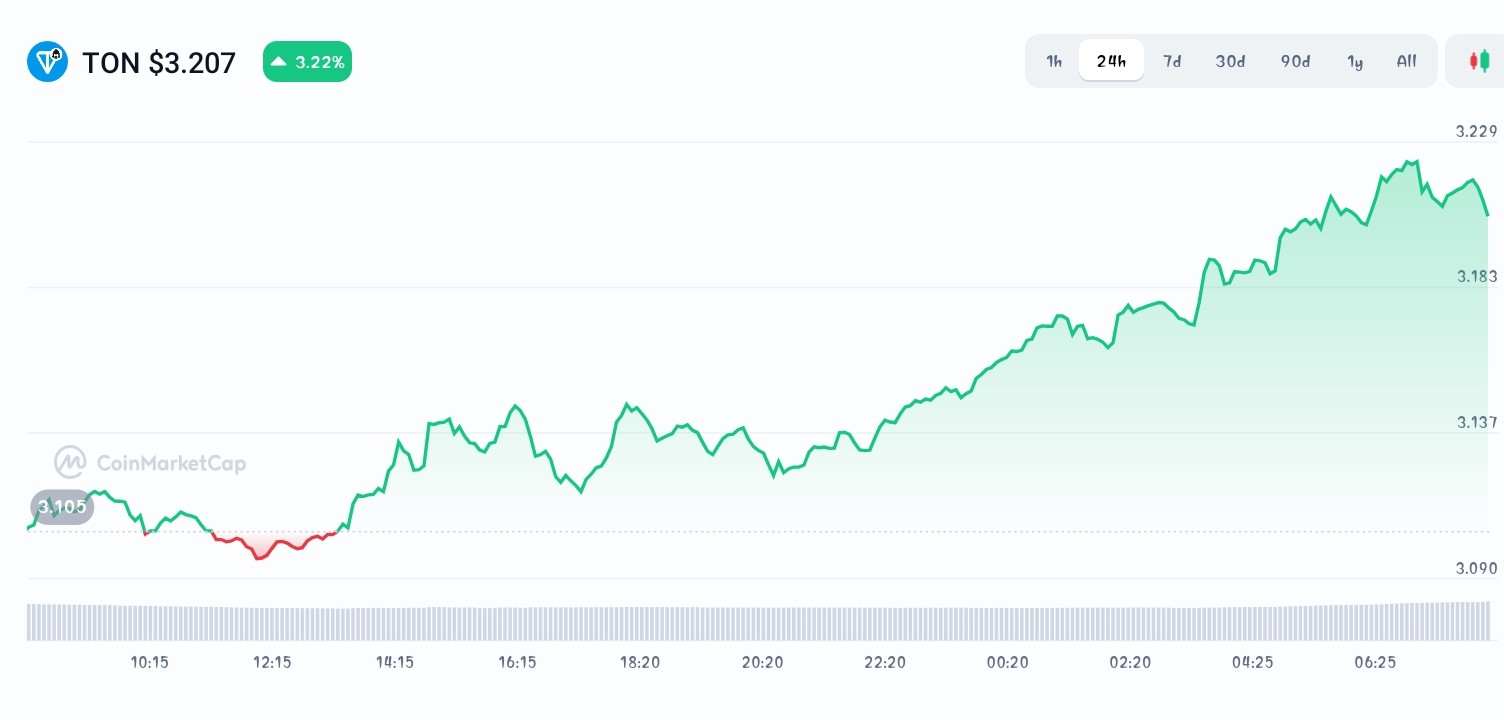
Task: Click the 00:20 time axis label
Action: coord(1007,662)
